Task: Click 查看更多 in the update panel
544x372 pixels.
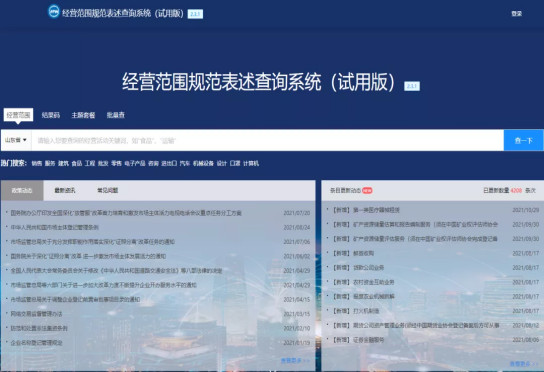Action: pyautogui.click(x=524, y=364)
